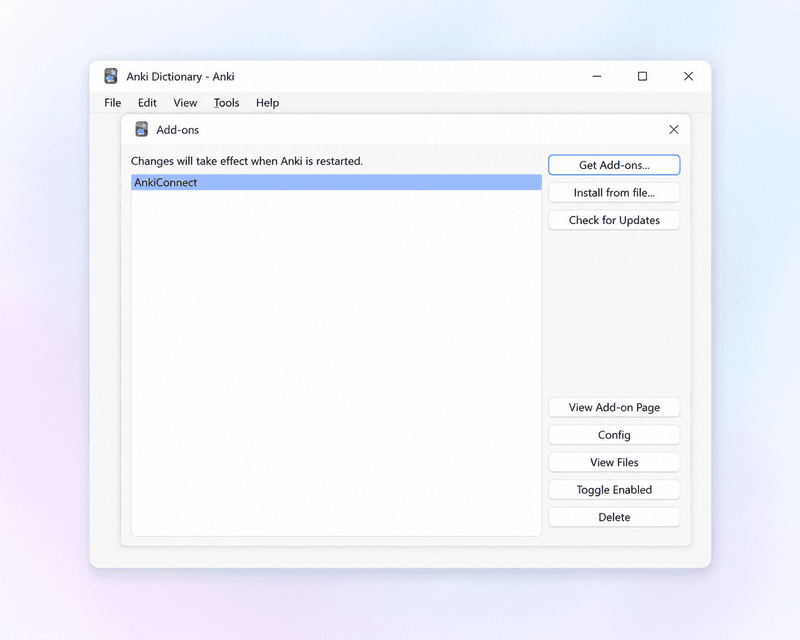Click the Get Add-ons... button
This screenshot has height=640, width=800.
[x=614, y=165]
